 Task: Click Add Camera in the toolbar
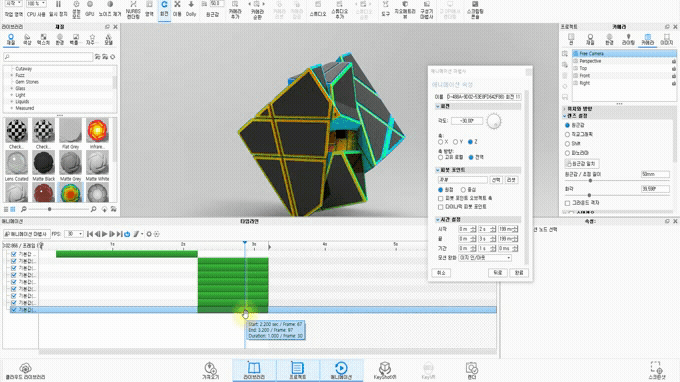(x=235, y=10)
